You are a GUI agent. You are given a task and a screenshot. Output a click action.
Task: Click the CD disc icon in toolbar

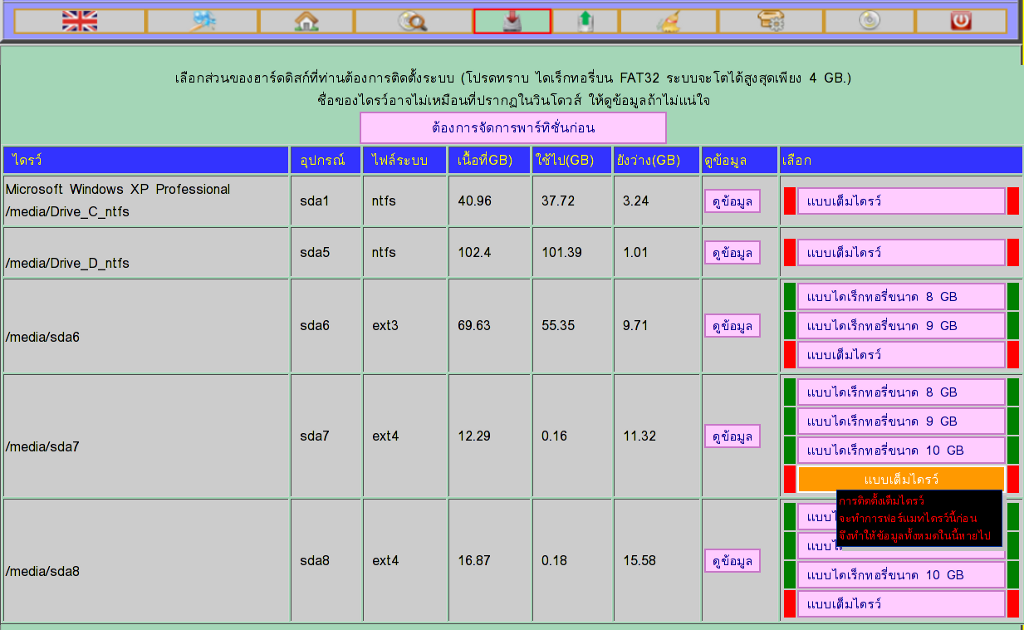[x=870, y=21]
